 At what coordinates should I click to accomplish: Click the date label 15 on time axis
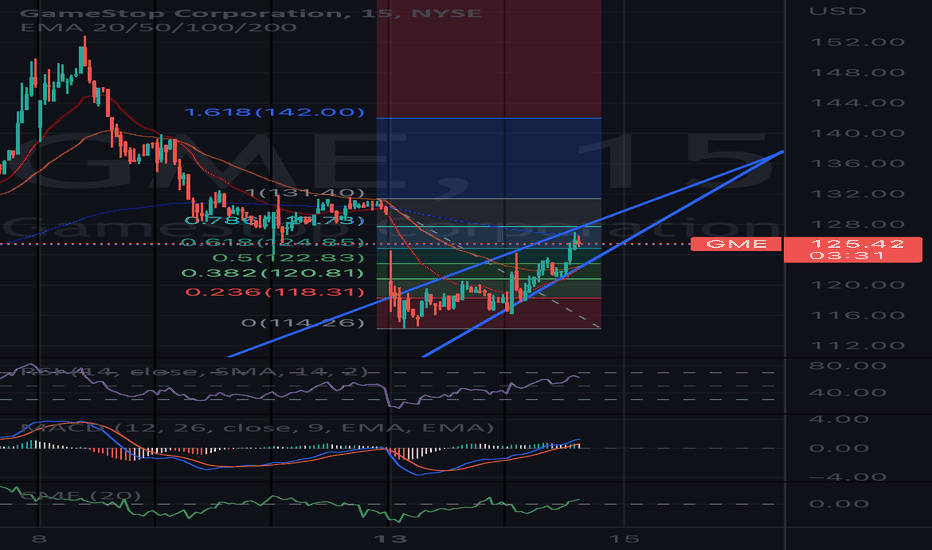point(624,539)
